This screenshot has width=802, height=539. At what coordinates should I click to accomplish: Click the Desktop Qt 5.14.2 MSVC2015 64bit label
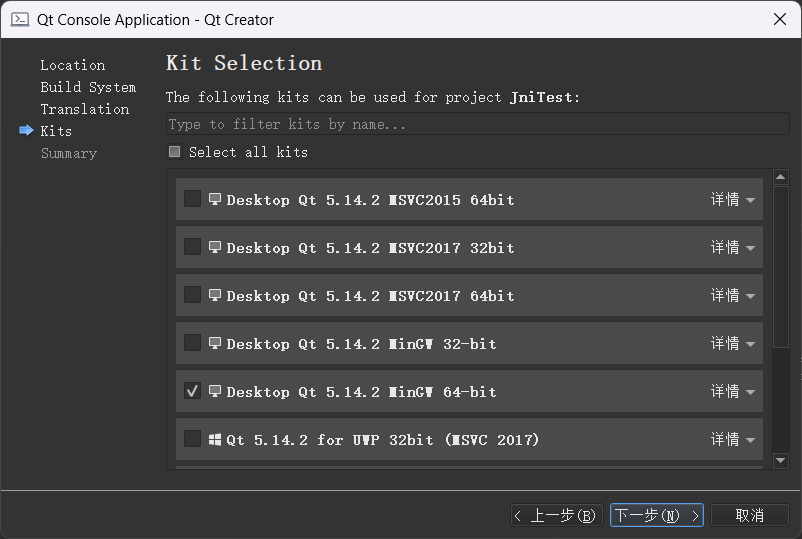coord(370,200)
